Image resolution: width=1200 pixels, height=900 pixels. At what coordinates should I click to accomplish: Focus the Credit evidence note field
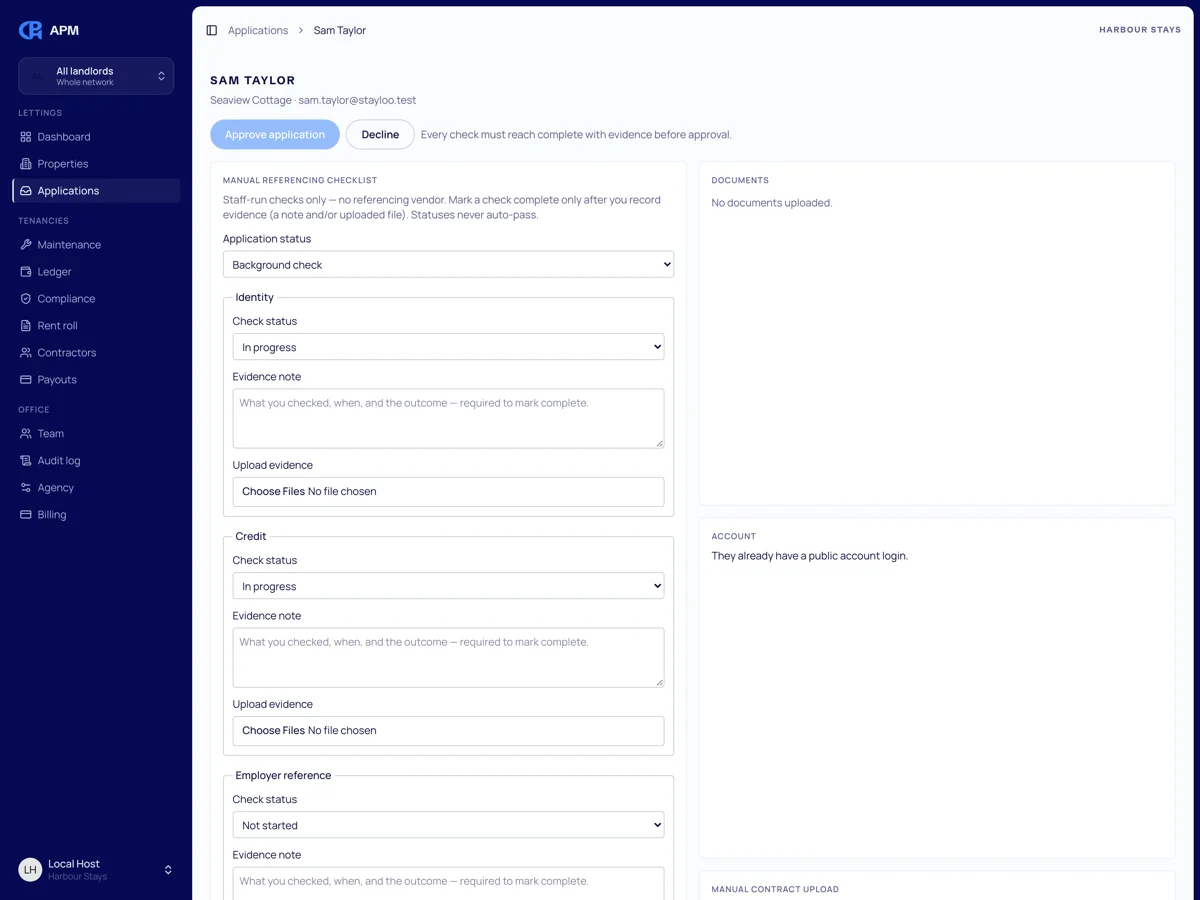pos(448,657)
